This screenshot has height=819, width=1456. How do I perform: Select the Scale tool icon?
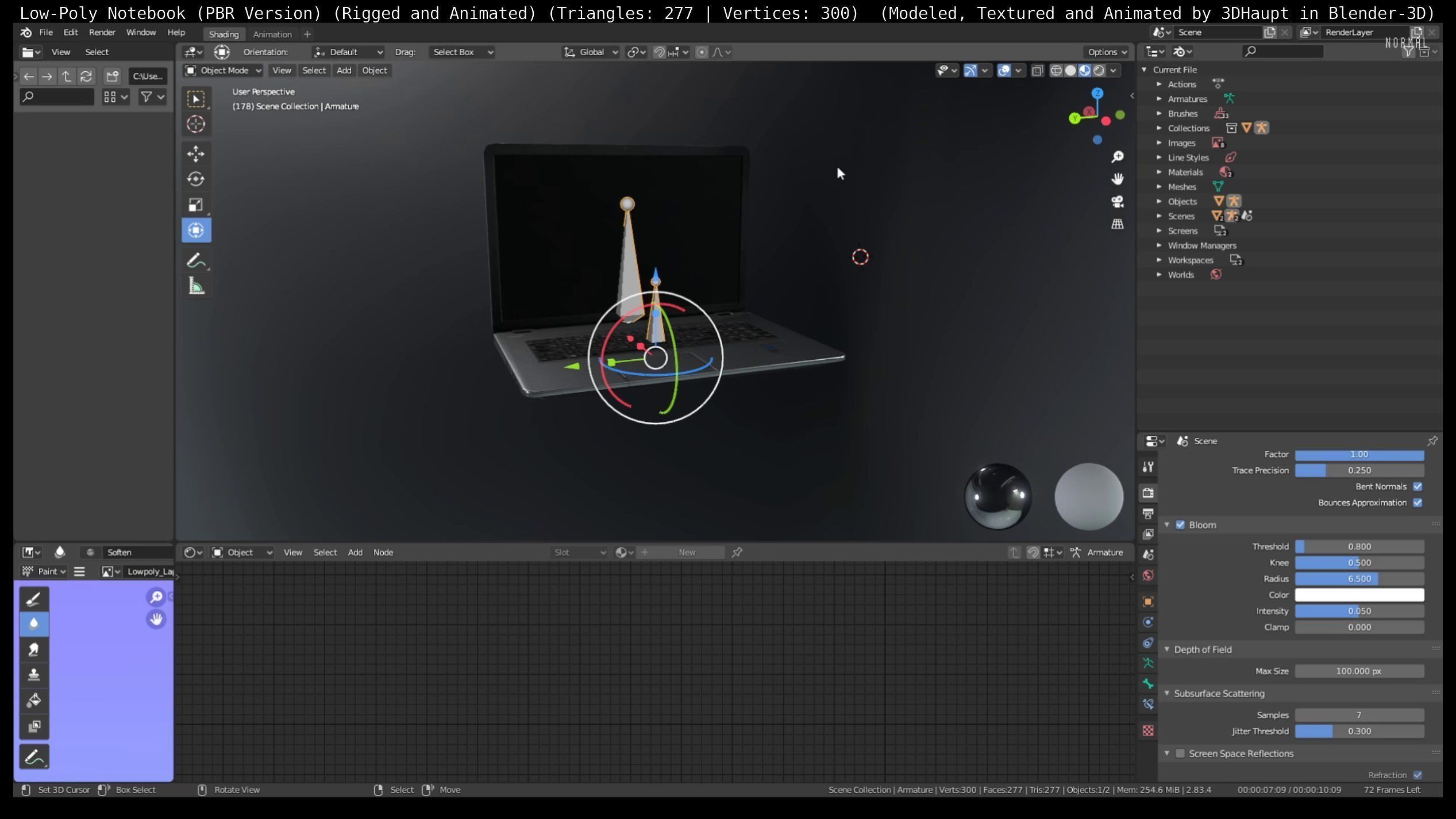pos(196,205)
